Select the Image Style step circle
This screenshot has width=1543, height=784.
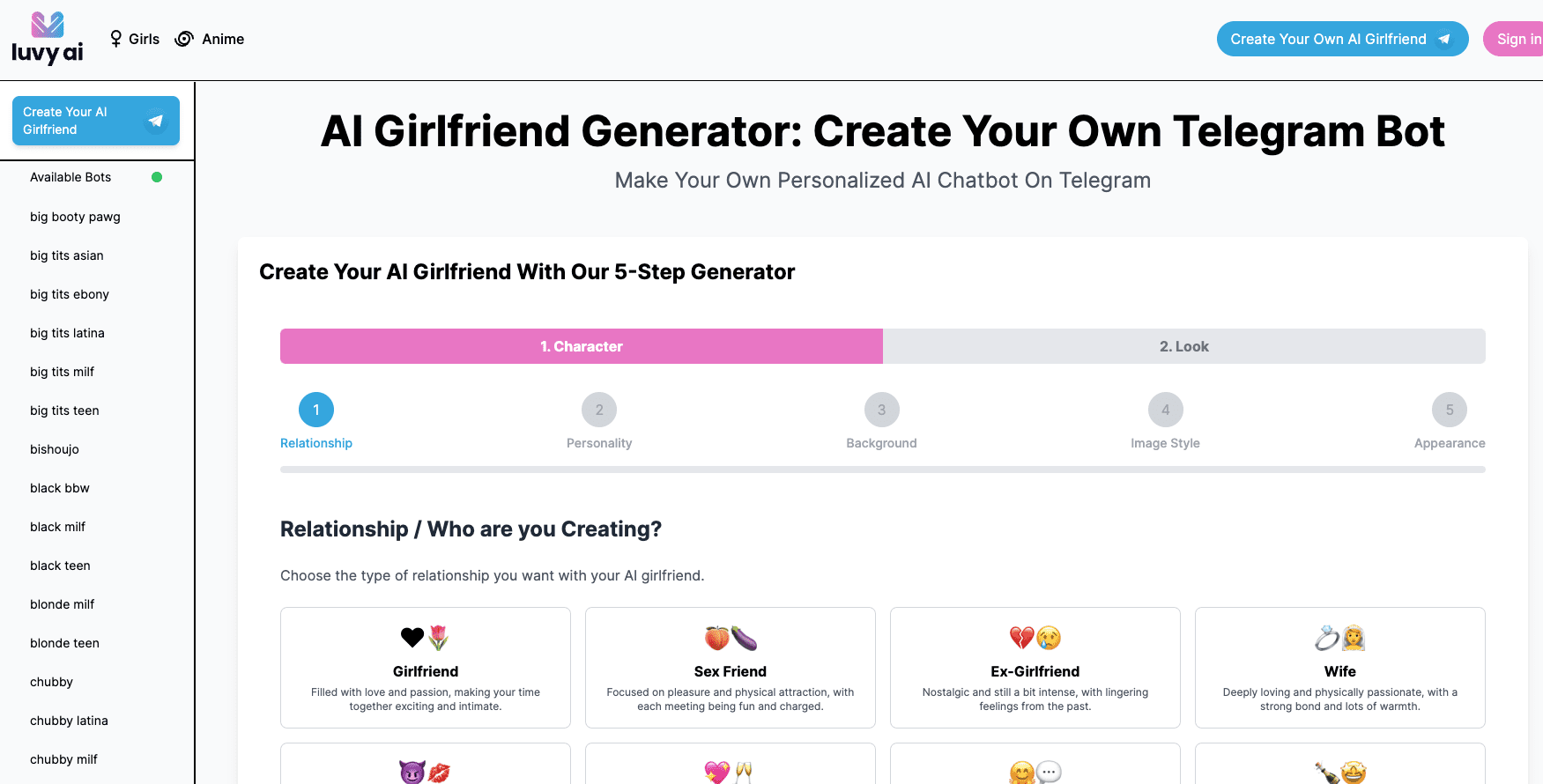(x=1165, y=409)
